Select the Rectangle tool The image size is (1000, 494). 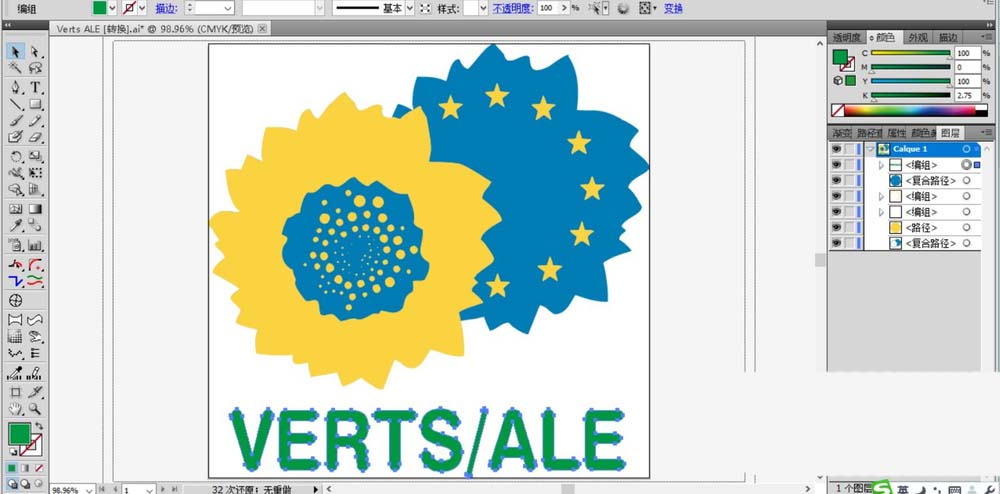click(35, 104)
